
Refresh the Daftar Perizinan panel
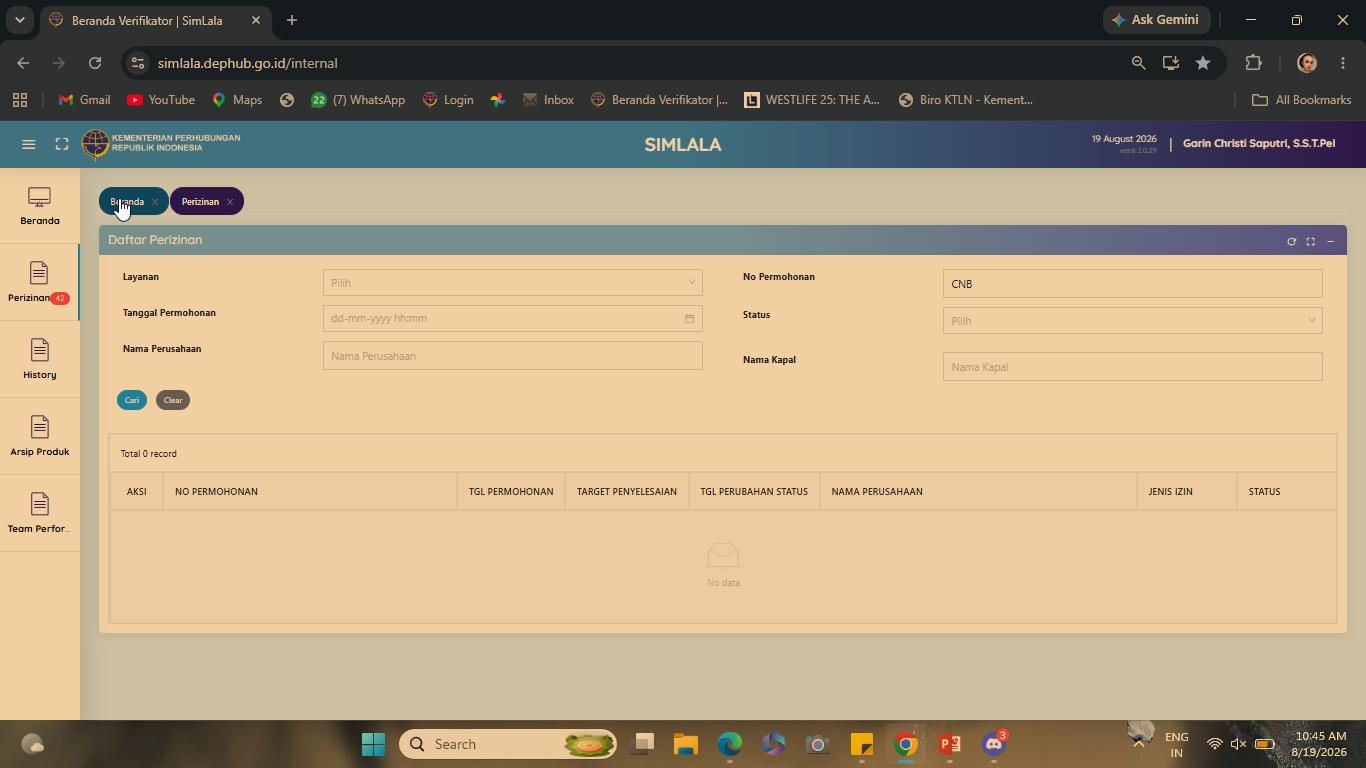[1291, 241]
